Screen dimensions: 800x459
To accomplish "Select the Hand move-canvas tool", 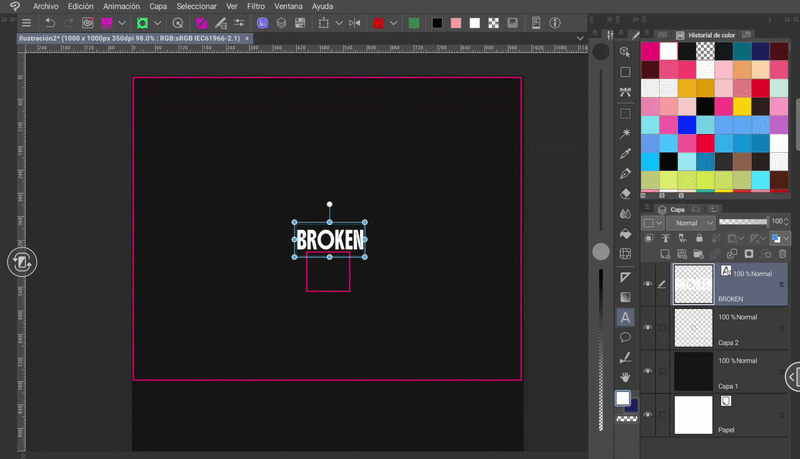I will [x=625, y=377].
